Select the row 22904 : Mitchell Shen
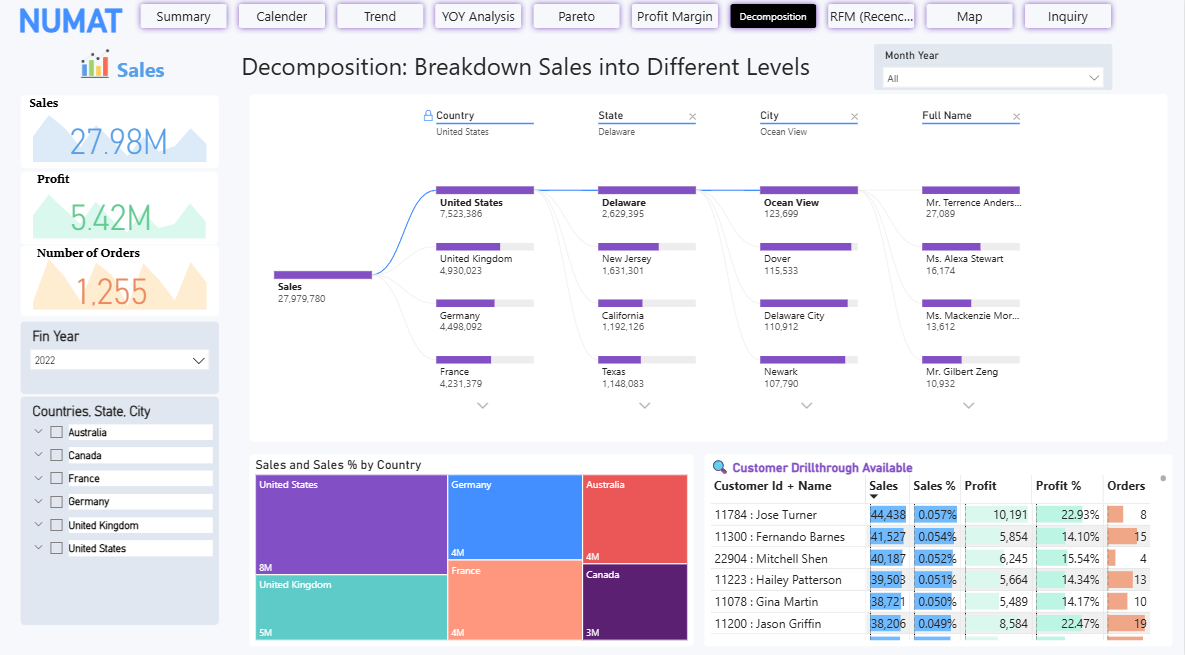This screenshot has width=1185, height=655. tap(930, 558)
